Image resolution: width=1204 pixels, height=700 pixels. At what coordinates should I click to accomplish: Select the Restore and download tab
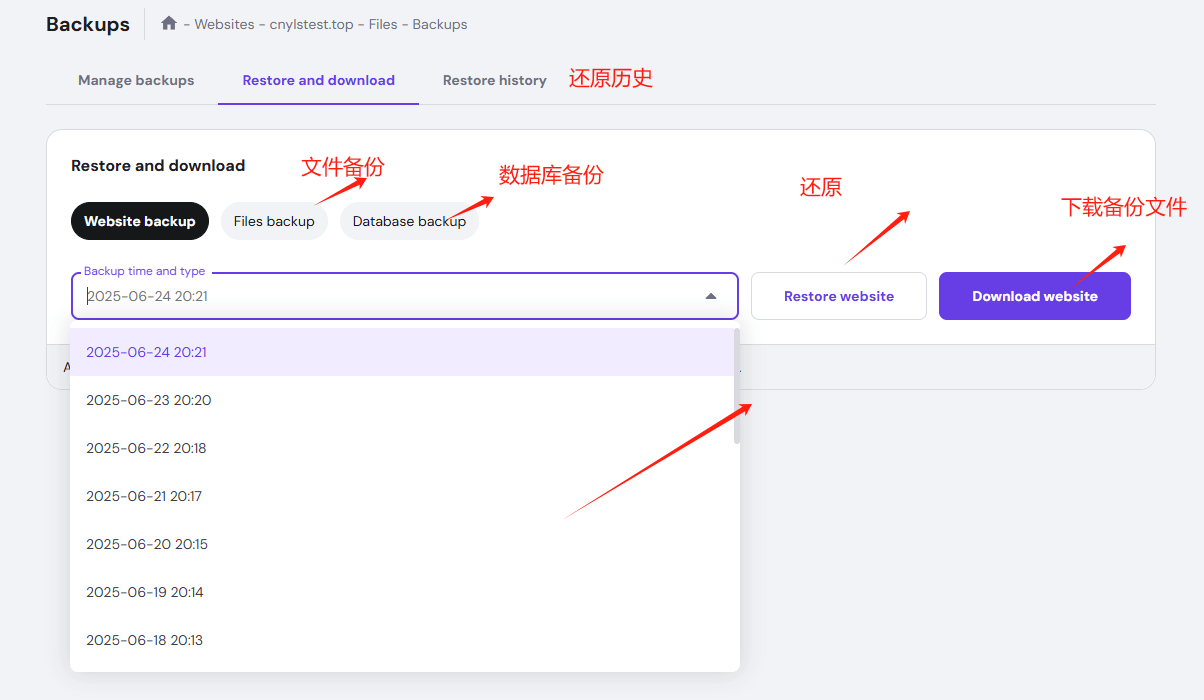pyautogui.click(x=318, y=80)
